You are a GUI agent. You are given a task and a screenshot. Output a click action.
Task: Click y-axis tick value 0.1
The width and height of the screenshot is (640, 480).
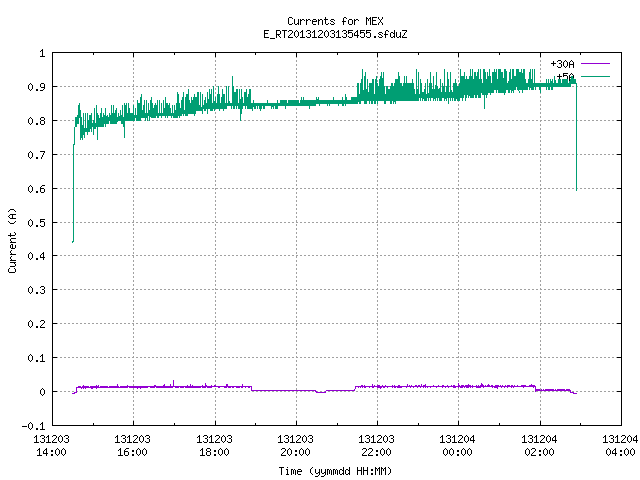[x=36, y=358]
